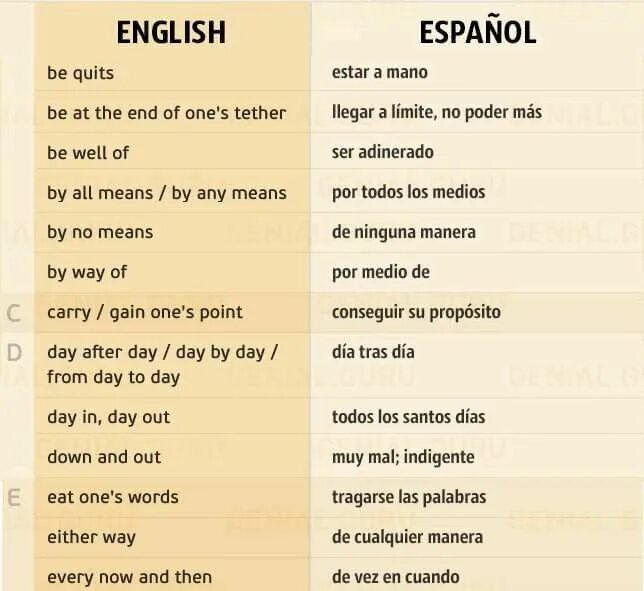Select 'eat one's words' entry

pyautogui.click(x=113, y=497)
